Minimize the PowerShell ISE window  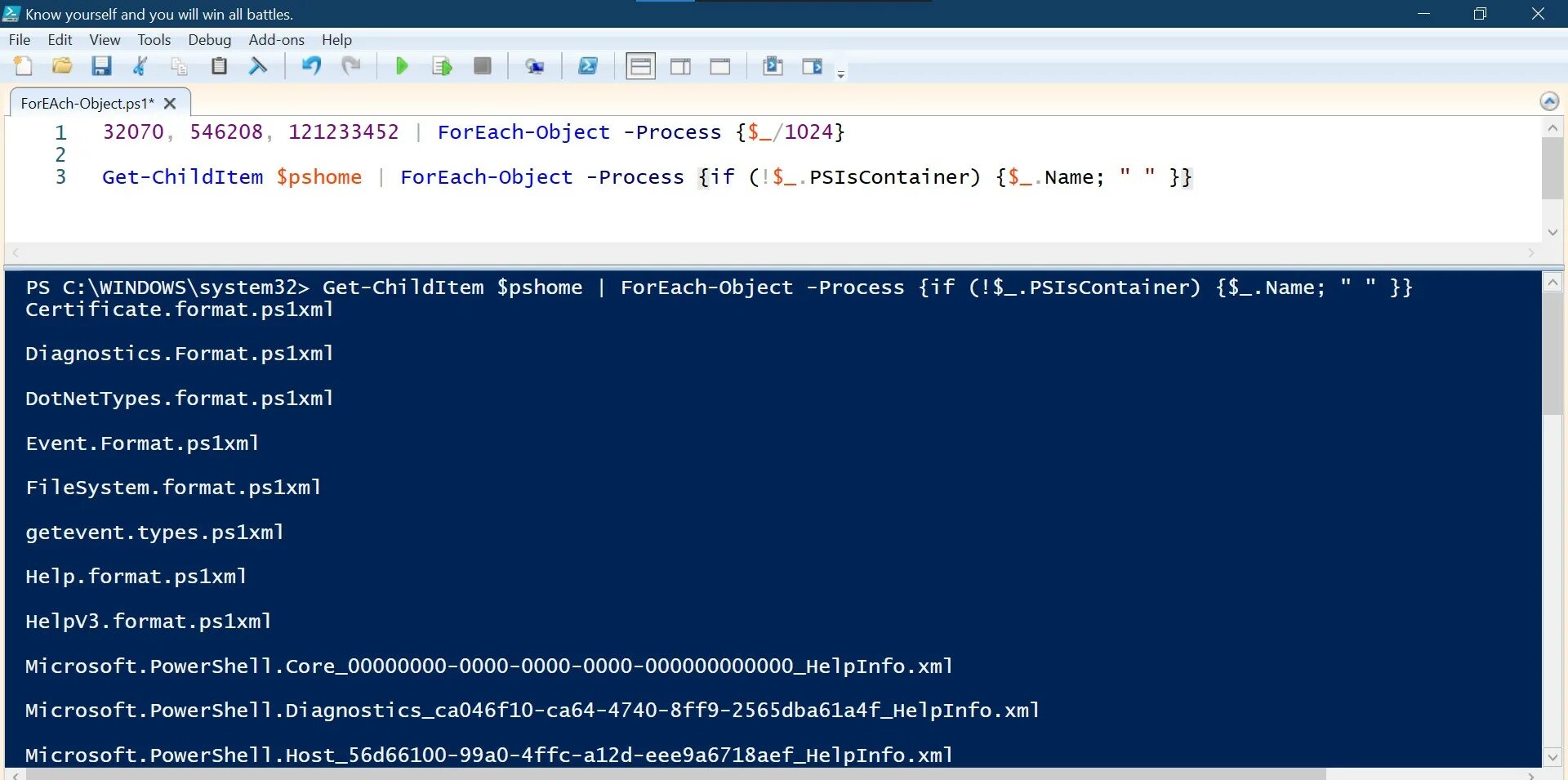[1423, 14]
